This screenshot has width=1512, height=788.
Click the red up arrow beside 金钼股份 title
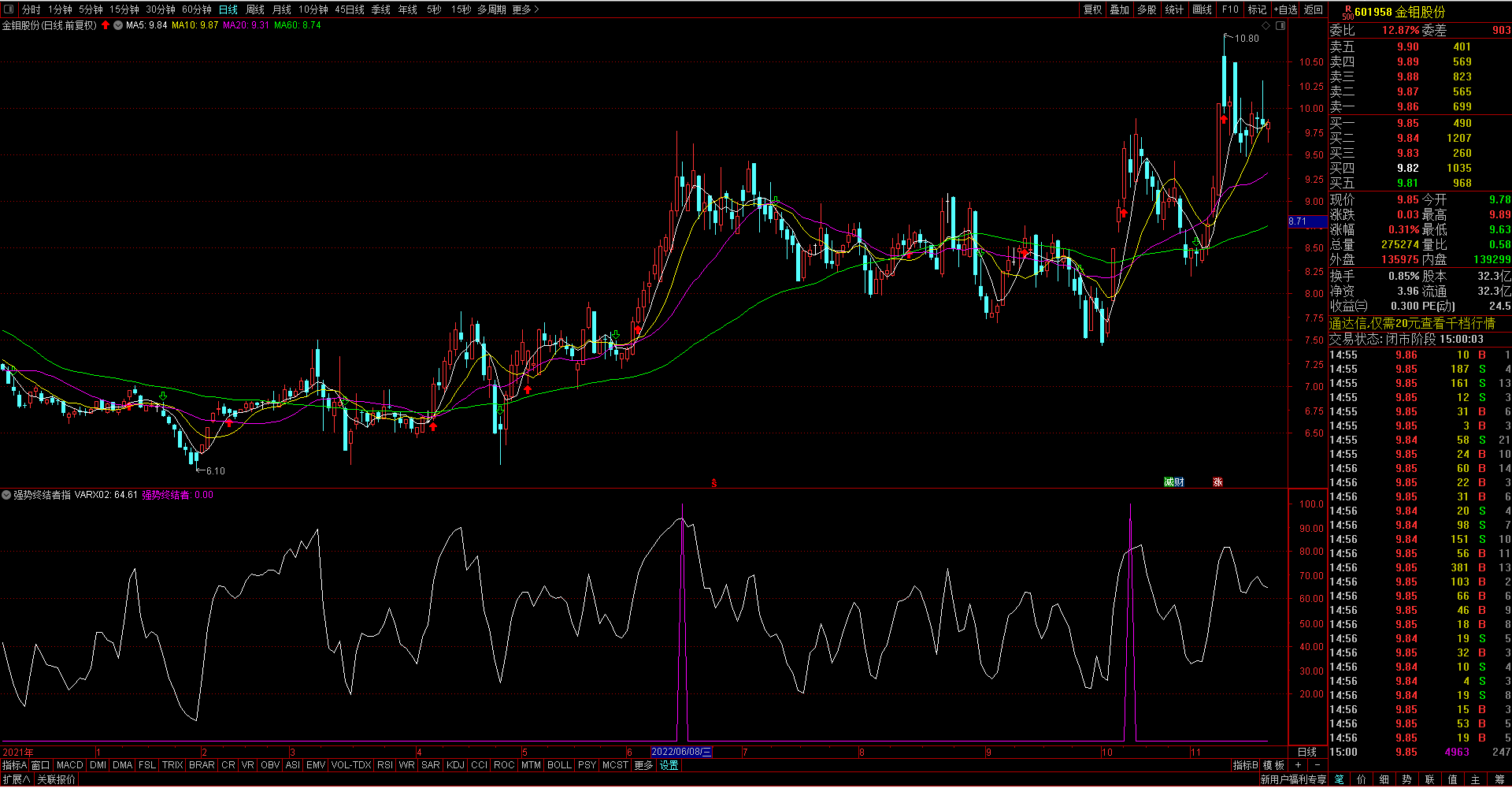click(106, 25)
